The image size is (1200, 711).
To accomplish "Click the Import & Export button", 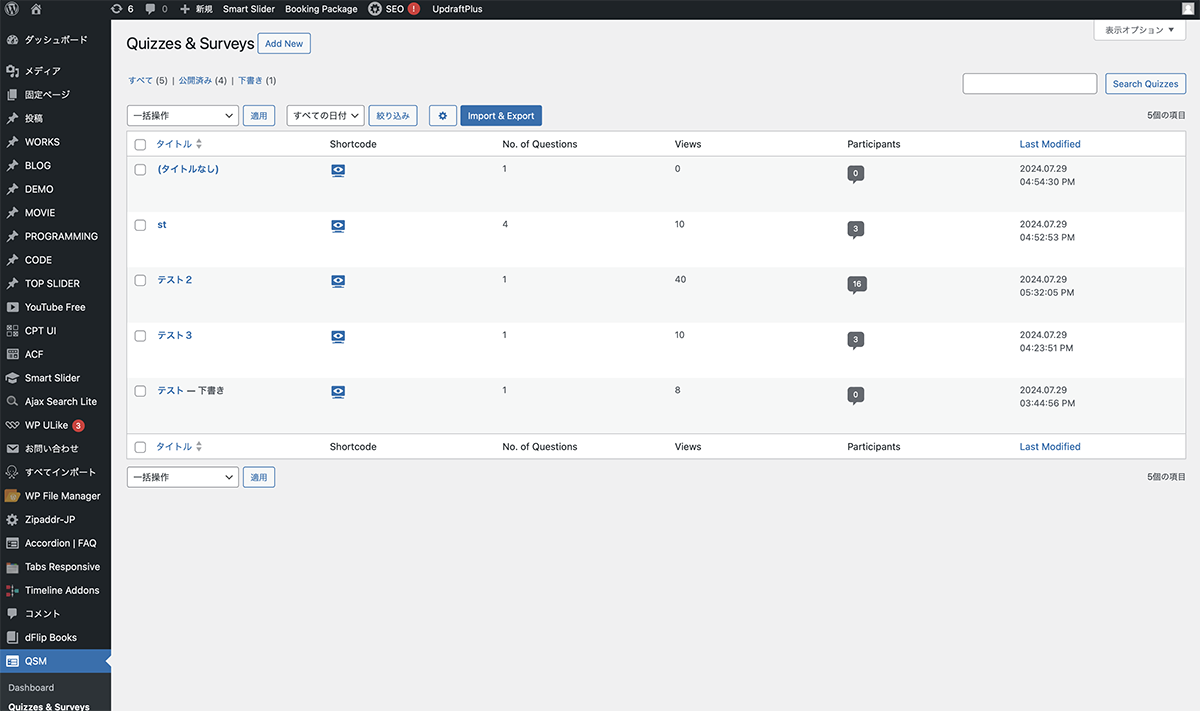I will [x=500, y=116].
